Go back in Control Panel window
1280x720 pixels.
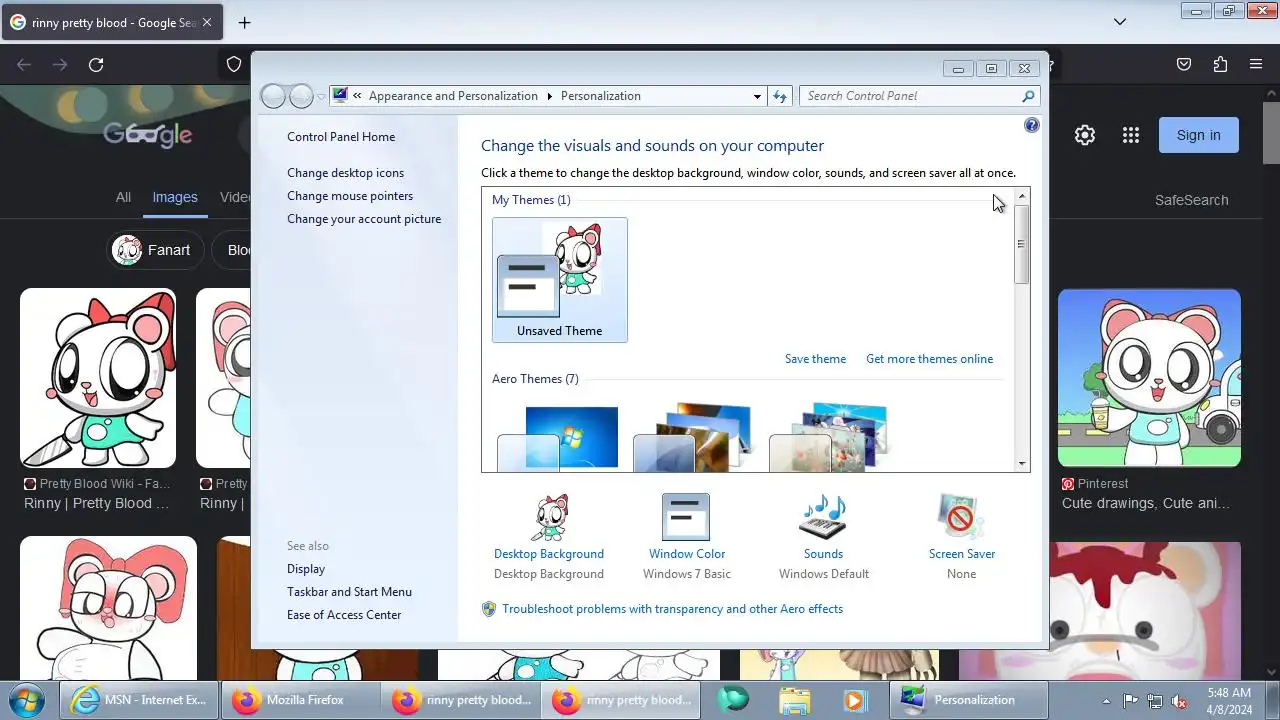coord(273,96)
